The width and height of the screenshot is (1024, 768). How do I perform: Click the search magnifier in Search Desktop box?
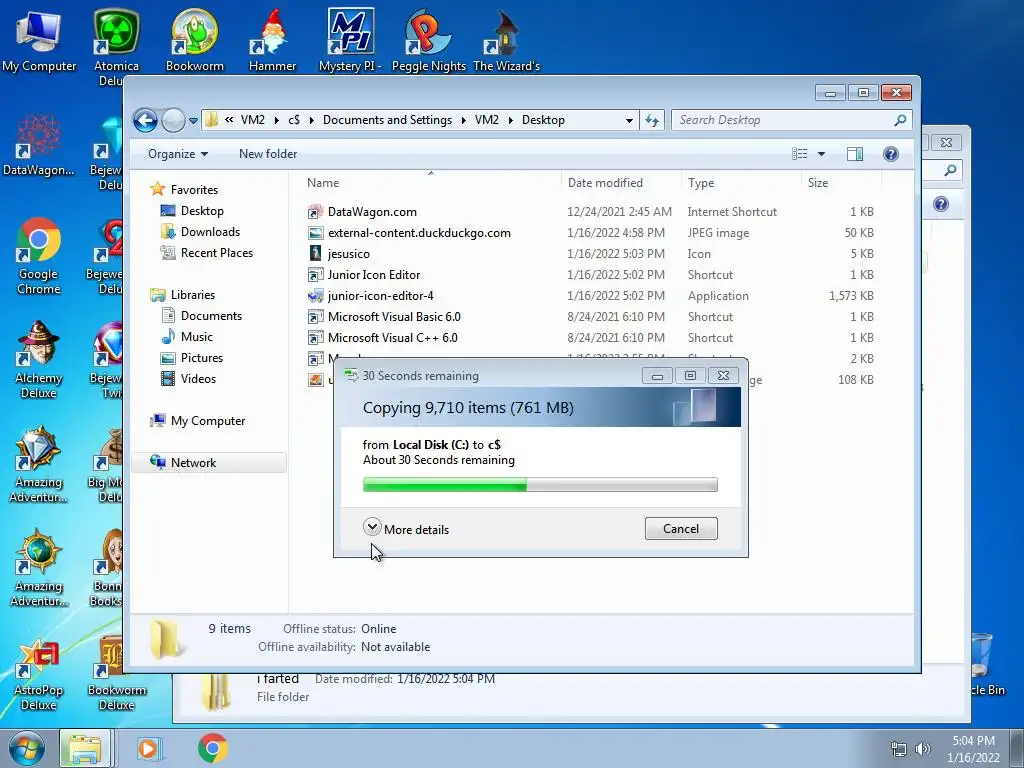[900, 120]
